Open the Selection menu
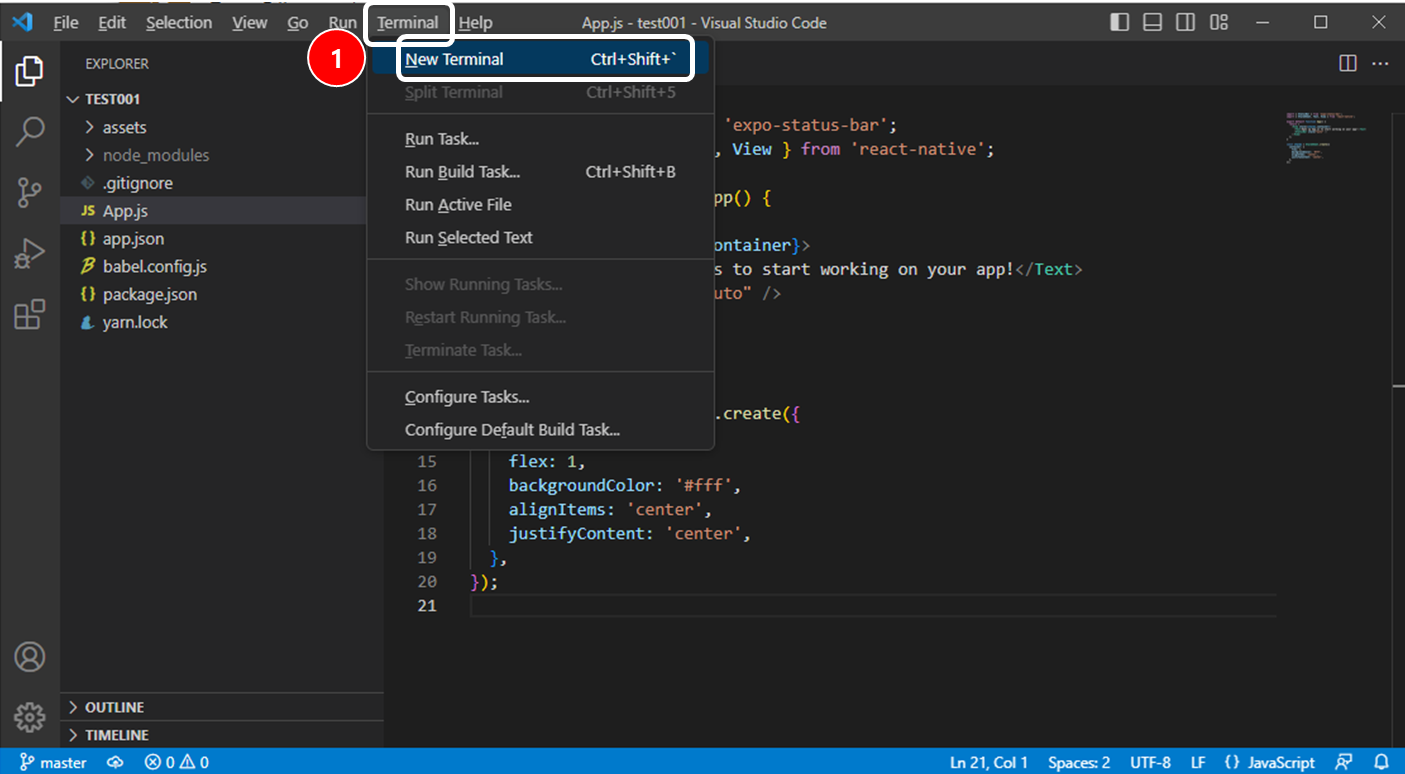The height and width of the screenshot is (774, 1405). pos(179,22)
